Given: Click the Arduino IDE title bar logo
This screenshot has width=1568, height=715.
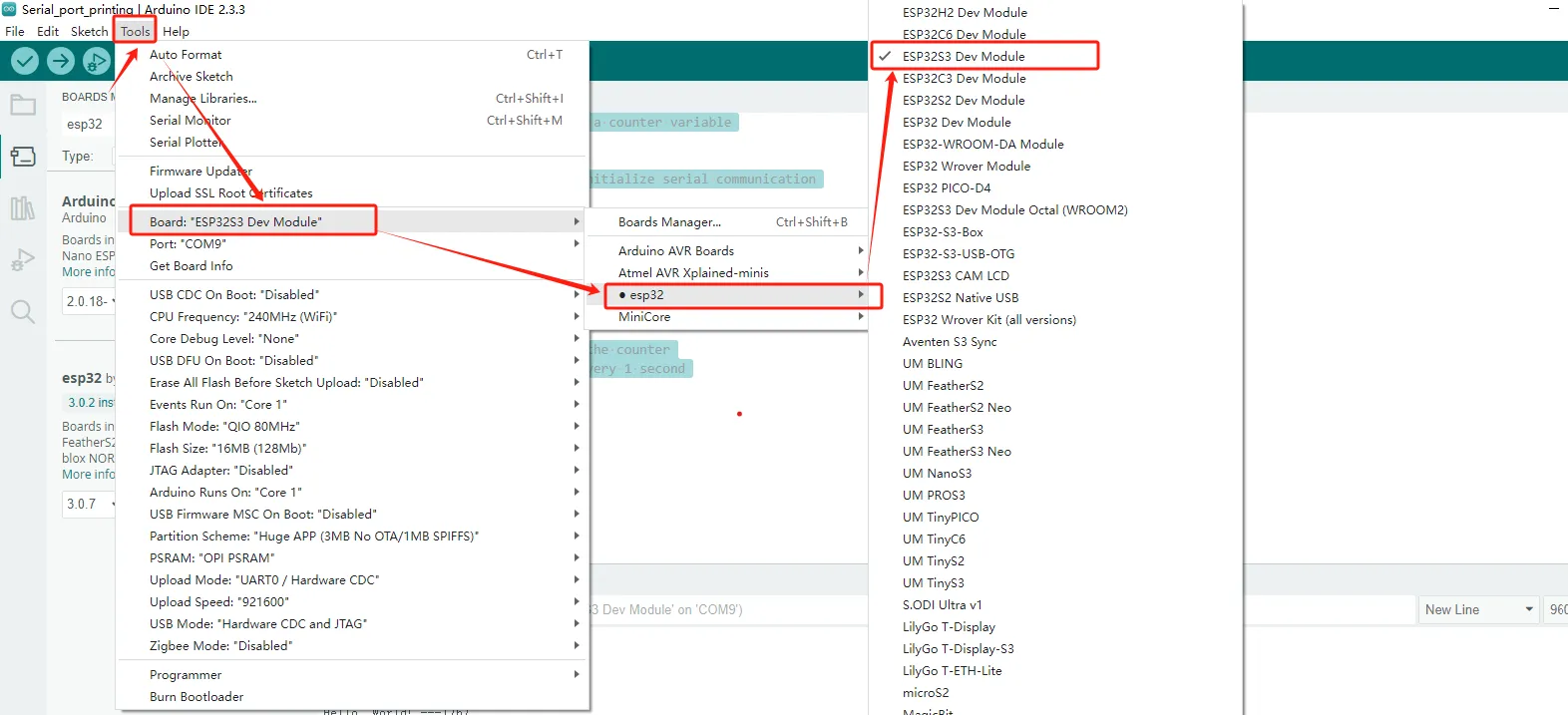Looking at the screenshot, I should (x=9, y=9).
